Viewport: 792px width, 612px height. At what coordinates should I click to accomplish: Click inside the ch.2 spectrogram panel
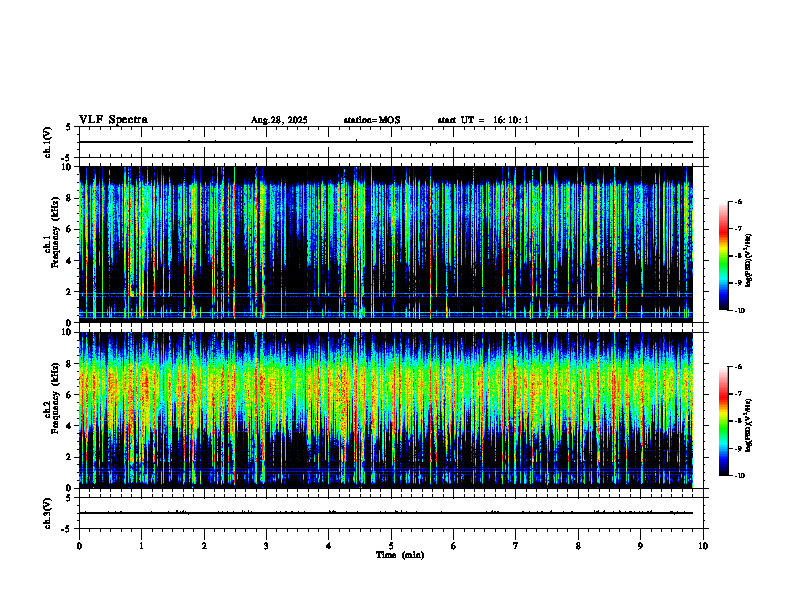coord(386,410)
